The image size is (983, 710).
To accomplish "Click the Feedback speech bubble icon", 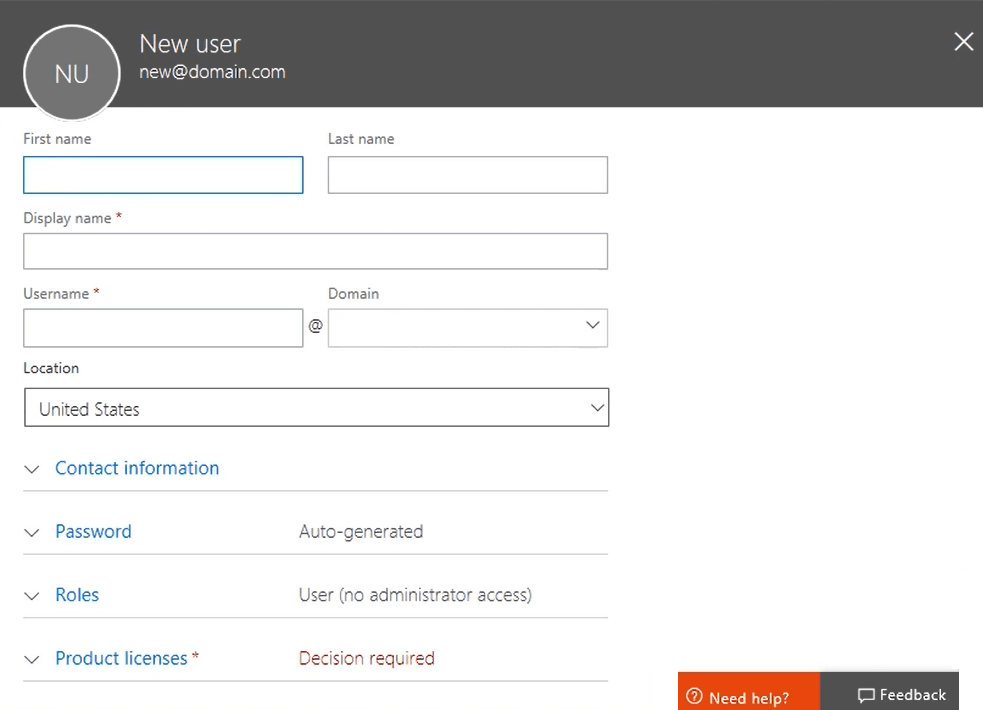I will click(x=866, y=696).
